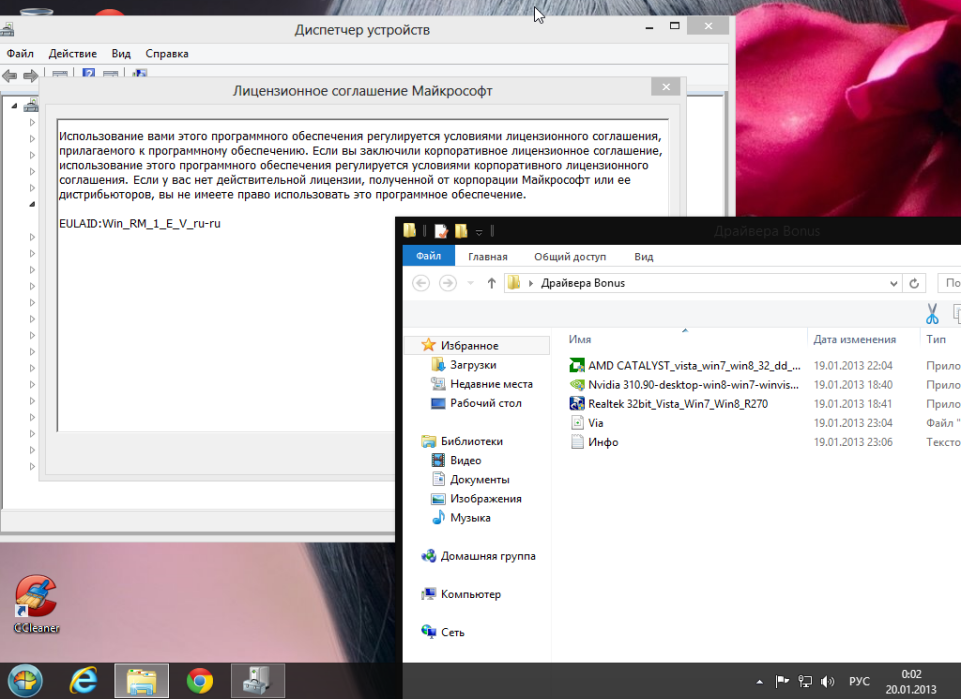
Task: Sort by the Имя column header
Action: coord(580,339)
